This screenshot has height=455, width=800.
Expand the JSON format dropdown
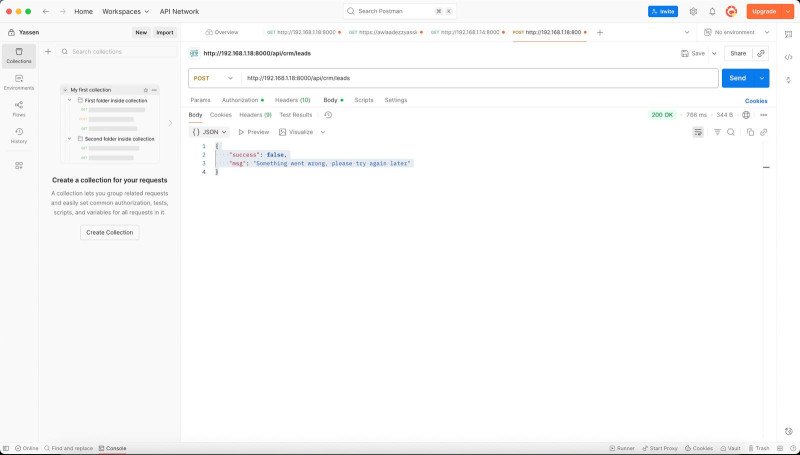[x=210, y=132]
